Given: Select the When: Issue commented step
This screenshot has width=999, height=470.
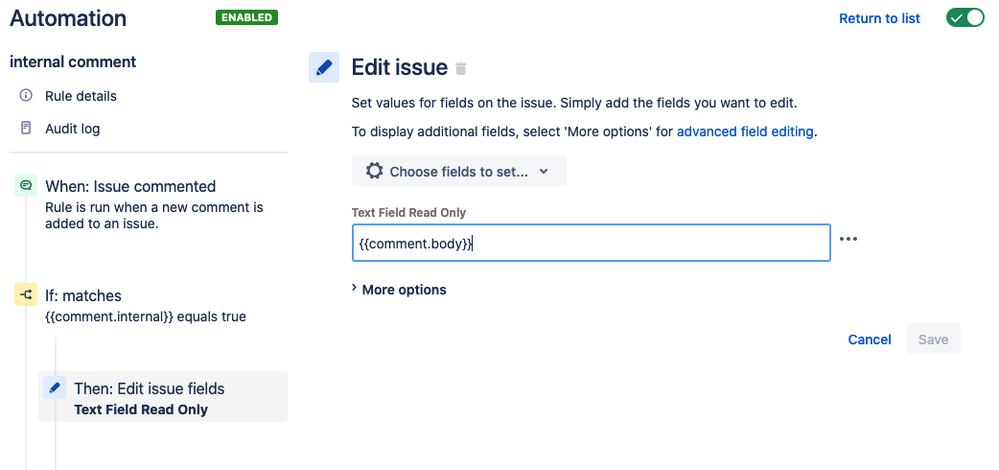Looking at the screenshot, I should pos(130,187).
